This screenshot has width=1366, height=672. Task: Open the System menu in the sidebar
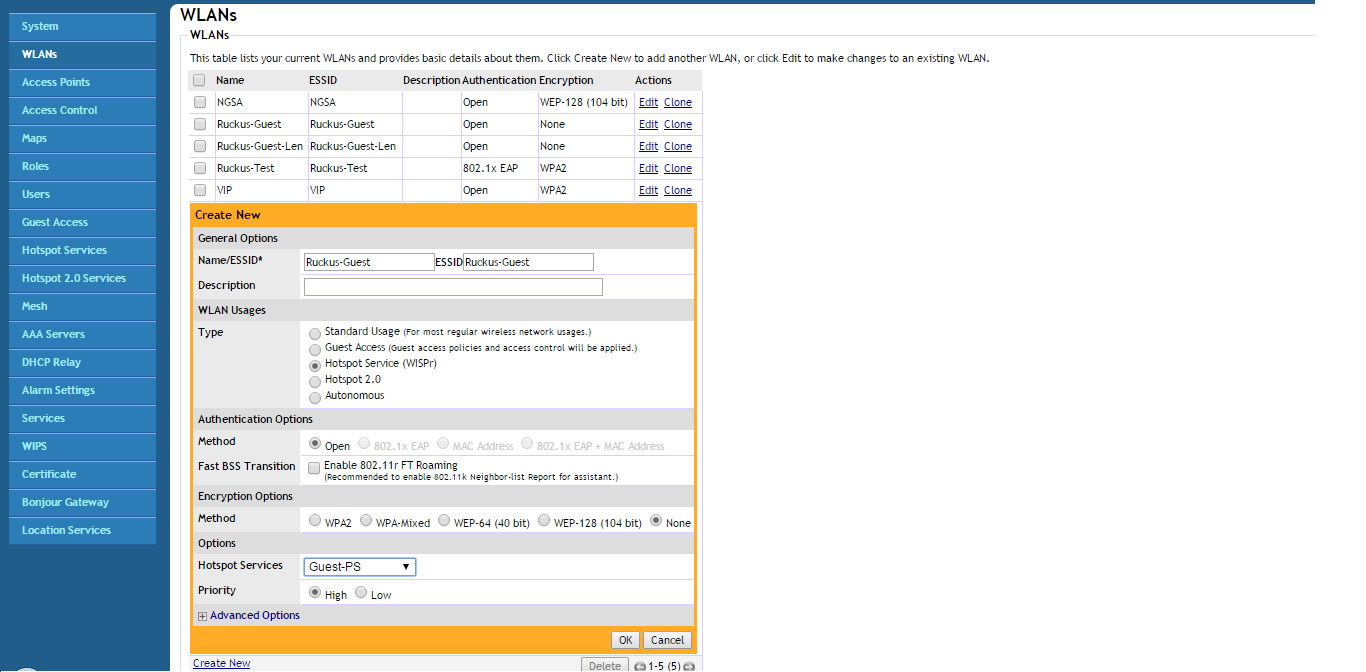[82, 26]
